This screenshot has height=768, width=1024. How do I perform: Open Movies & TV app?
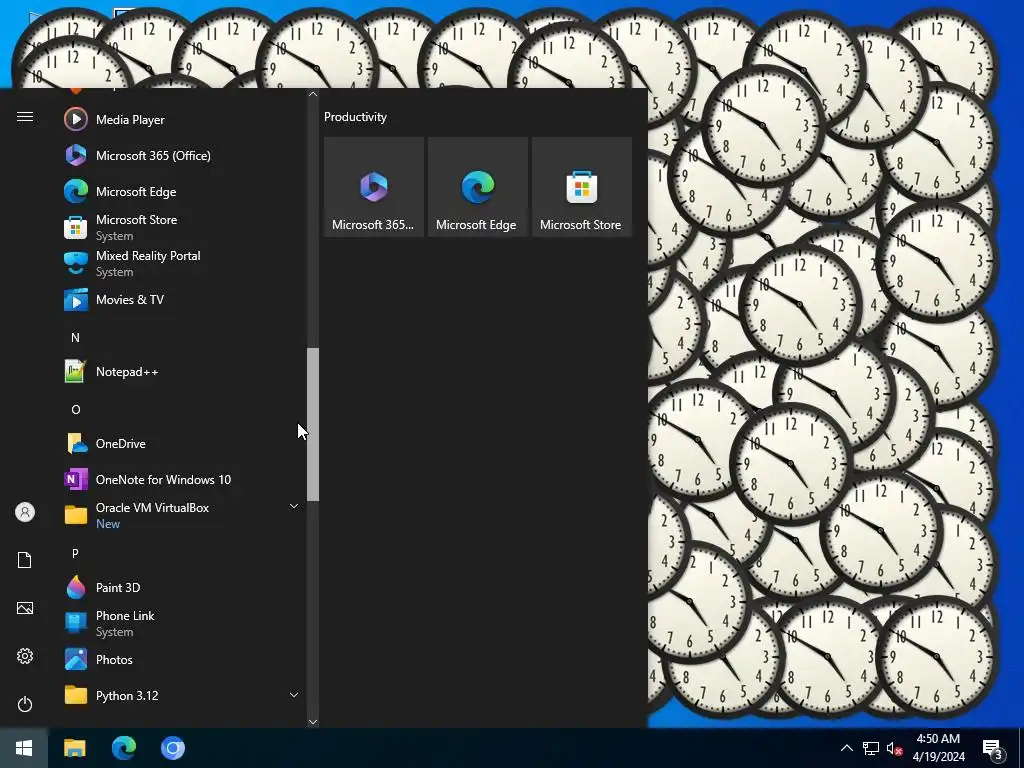pos(183,300)
